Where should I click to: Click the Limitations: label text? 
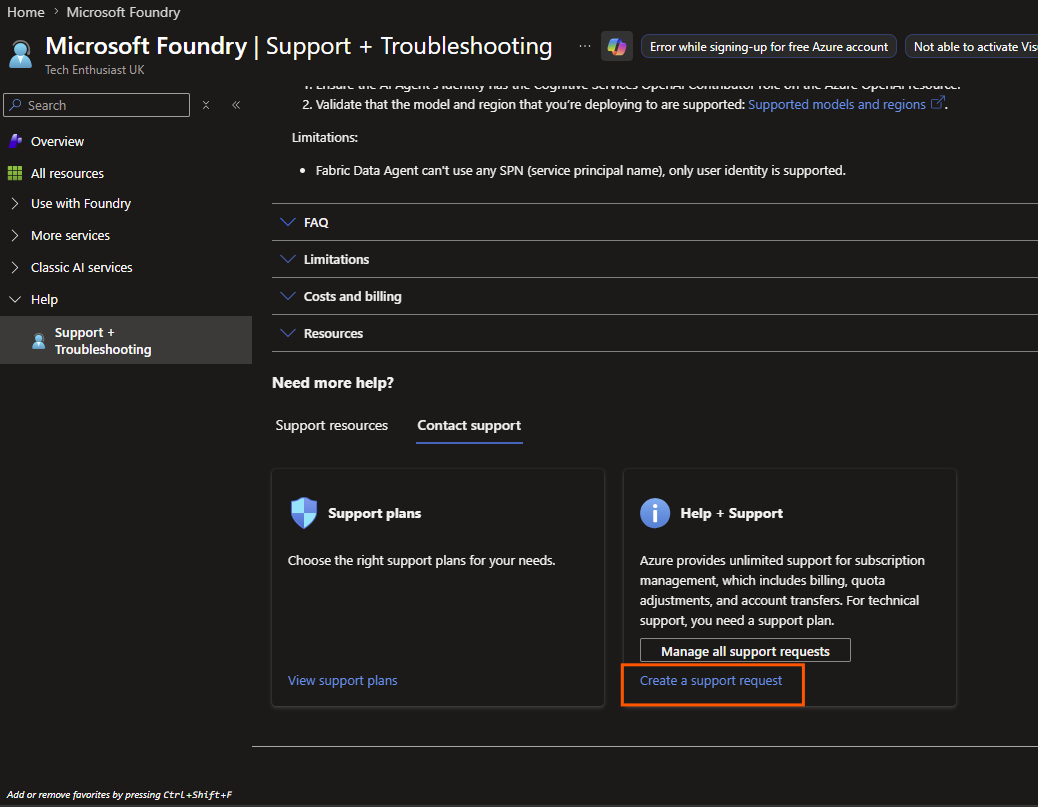pyautogui.click(x=324, y=138)
